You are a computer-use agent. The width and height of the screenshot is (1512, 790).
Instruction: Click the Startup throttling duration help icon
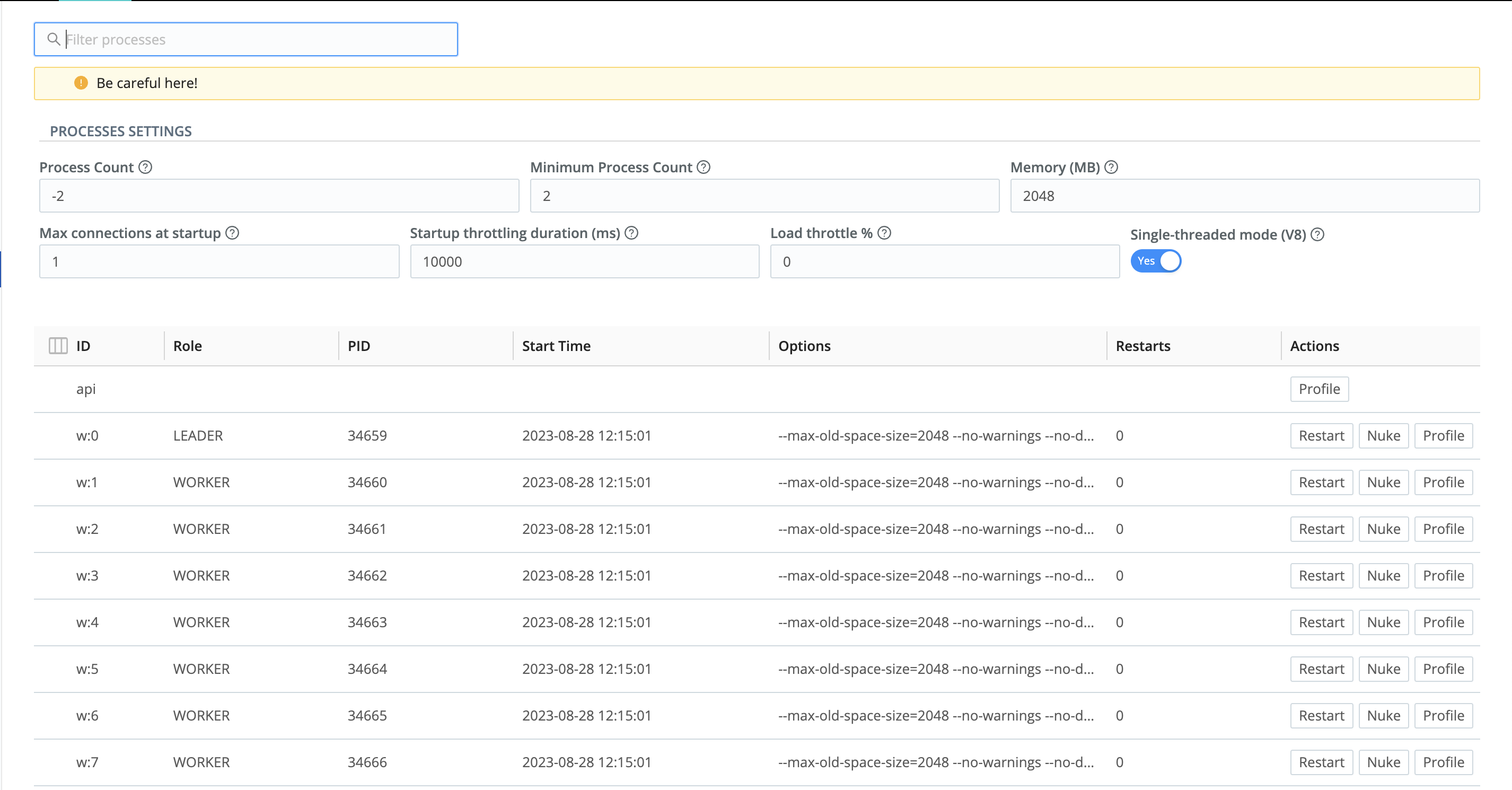[x=631, y=233]
